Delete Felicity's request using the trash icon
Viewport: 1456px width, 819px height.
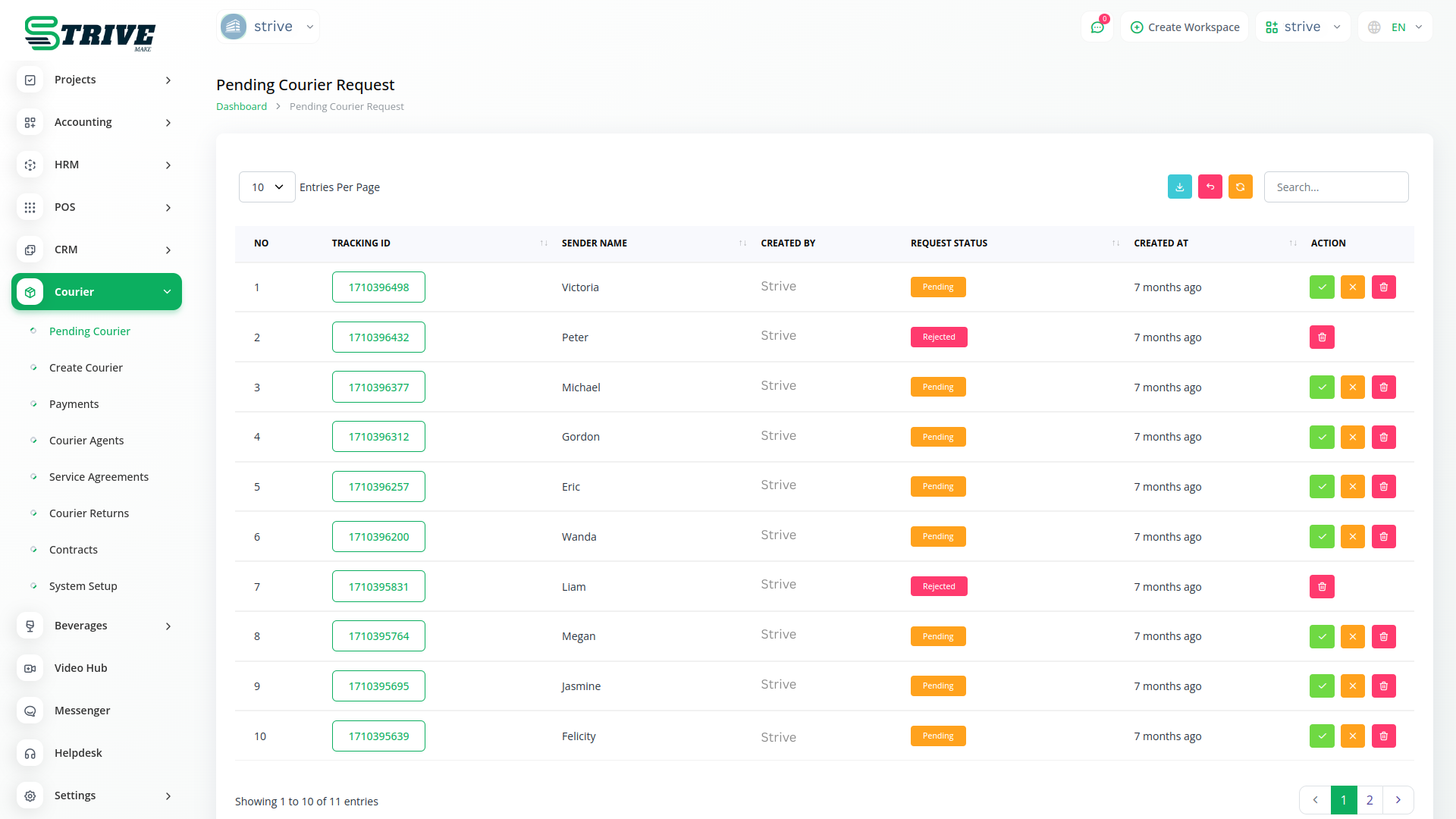pos(1383,736)
